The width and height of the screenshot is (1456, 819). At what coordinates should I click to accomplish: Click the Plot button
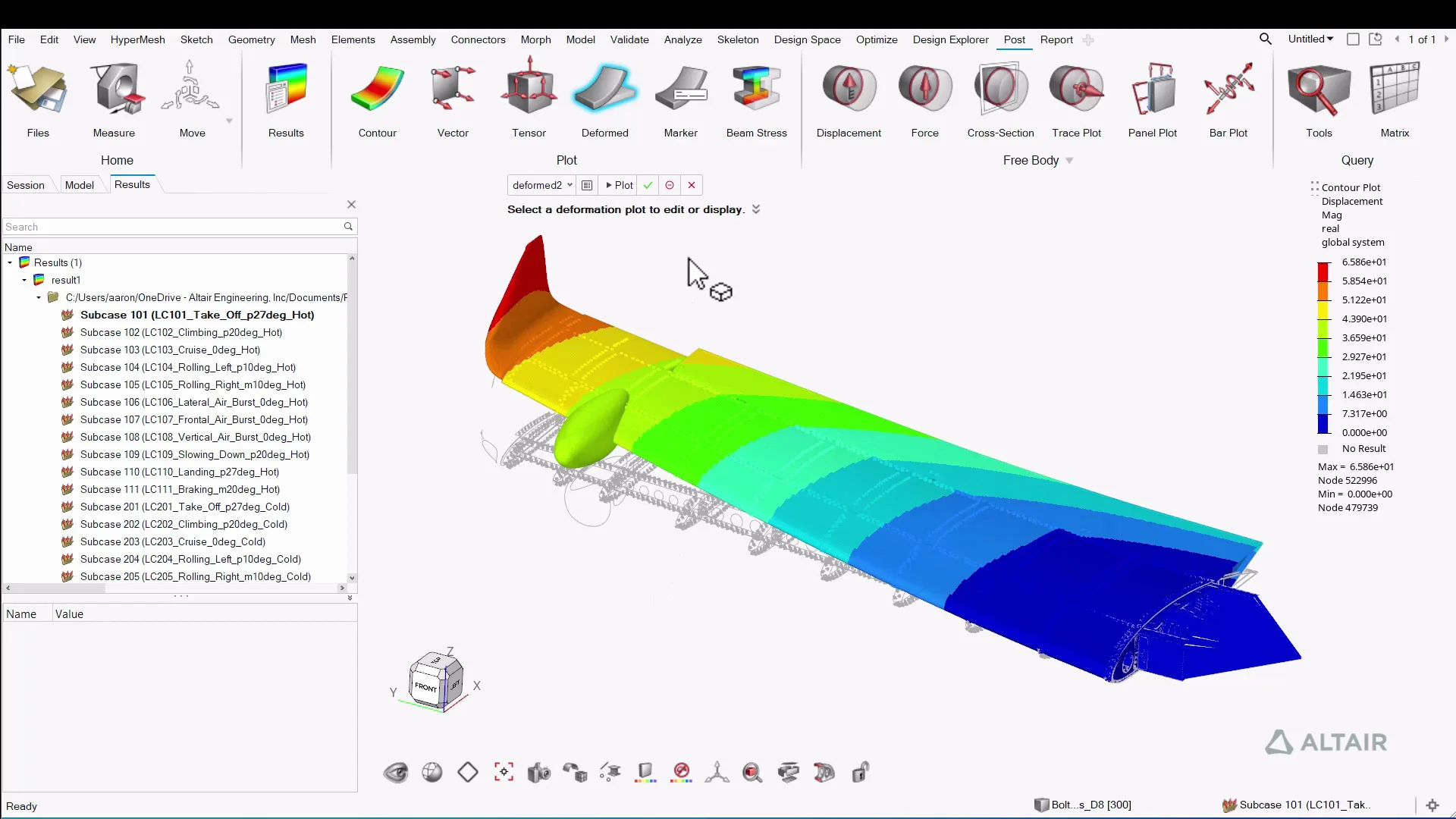tap(619, 185)
